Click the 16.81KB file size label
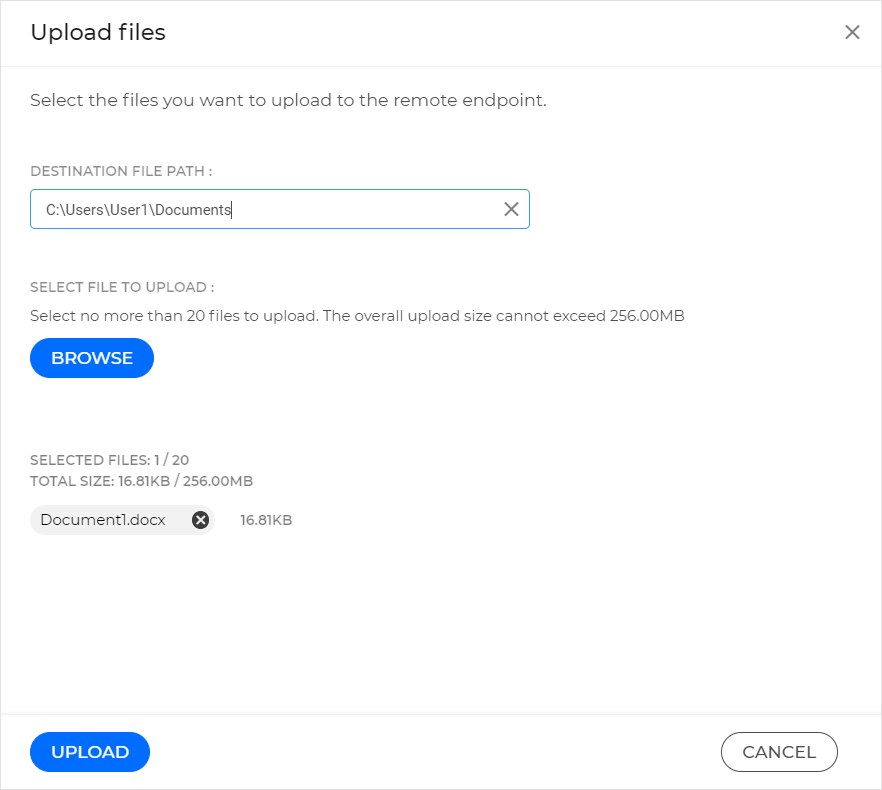882x790 pixels. coord(265,519)
